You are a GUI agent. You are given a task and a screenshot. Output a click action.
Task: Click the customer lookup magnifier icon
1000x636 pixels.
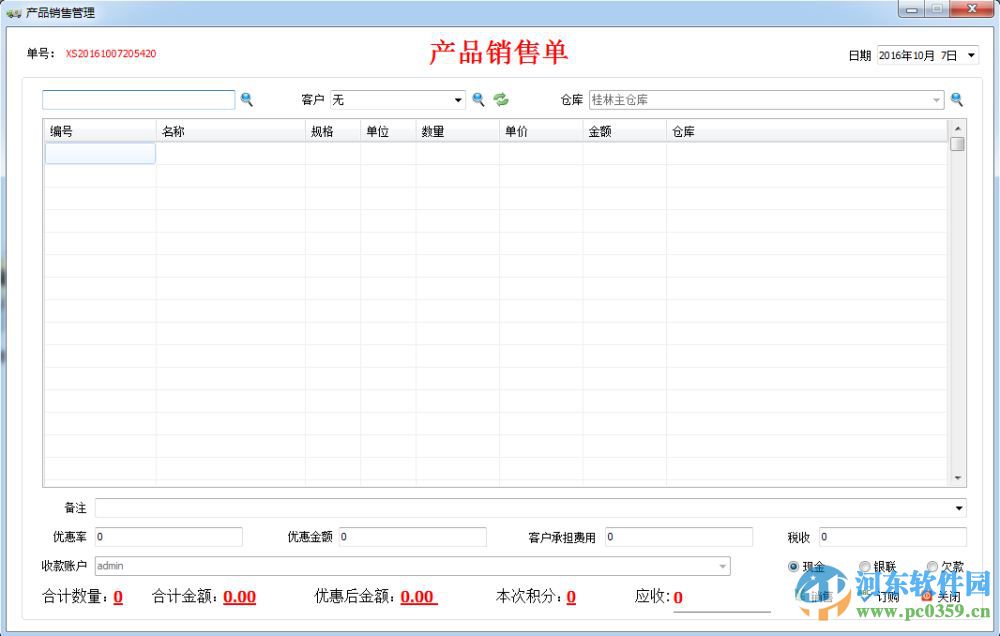pyautogui.click(x=479, y=100)
